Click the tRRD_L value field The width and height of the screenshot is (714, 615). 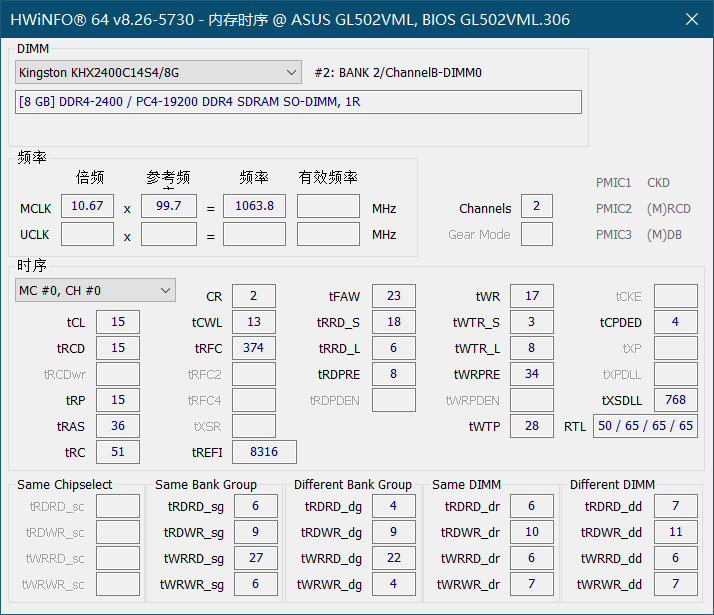tap(394, 348)
